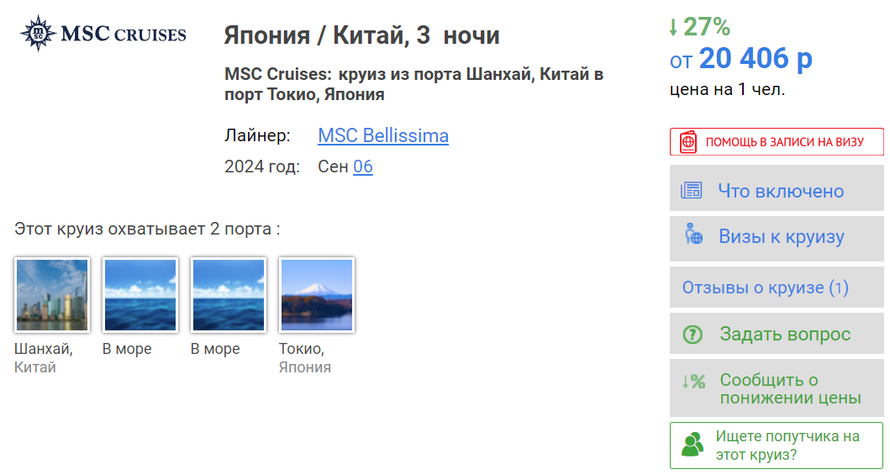
Task: Subscribe via Сообщить о понижении цены
Action: click(x=776, y=388)
